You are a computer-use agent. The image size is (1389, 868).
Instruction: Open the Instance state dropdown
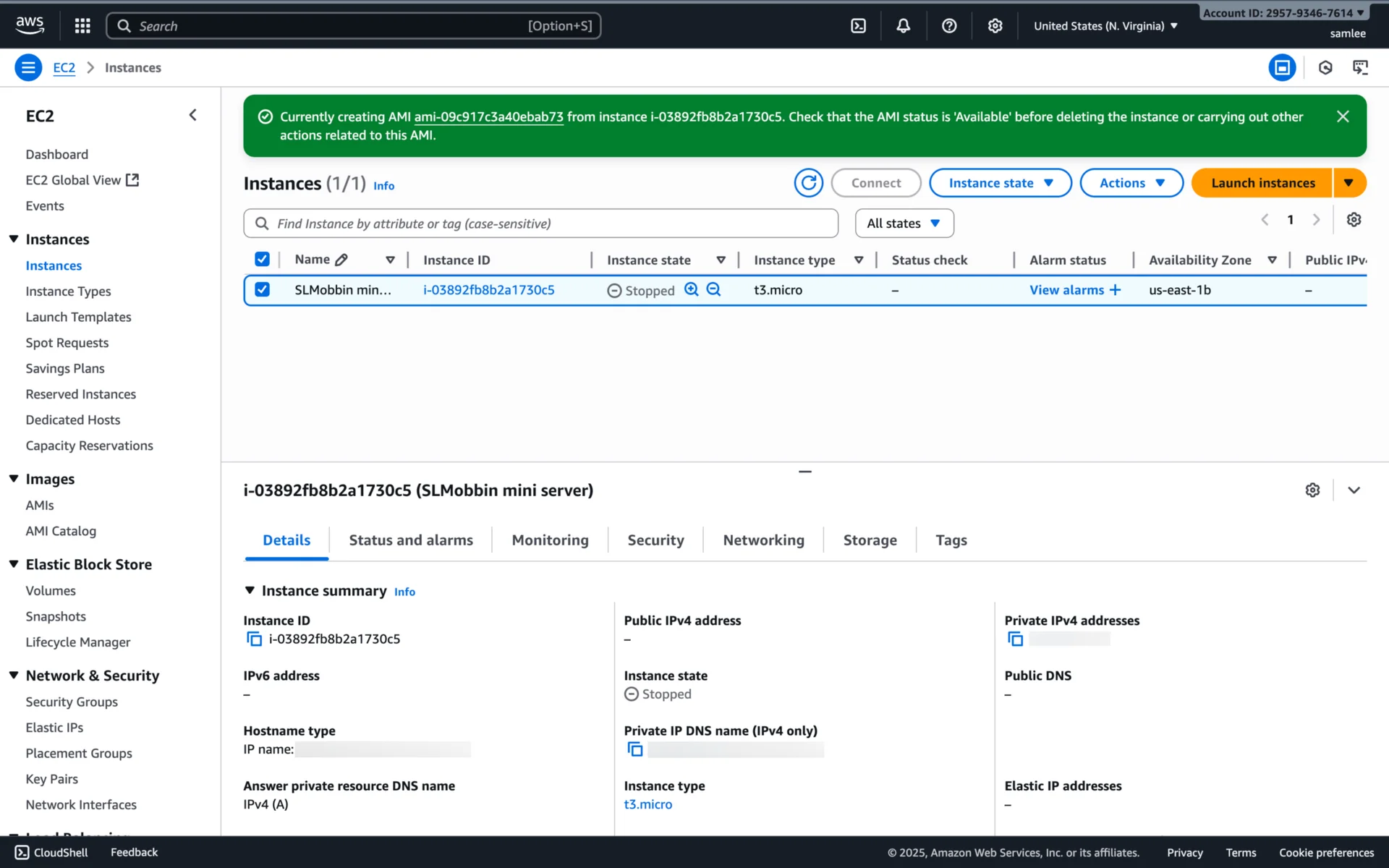(1000, 183)
